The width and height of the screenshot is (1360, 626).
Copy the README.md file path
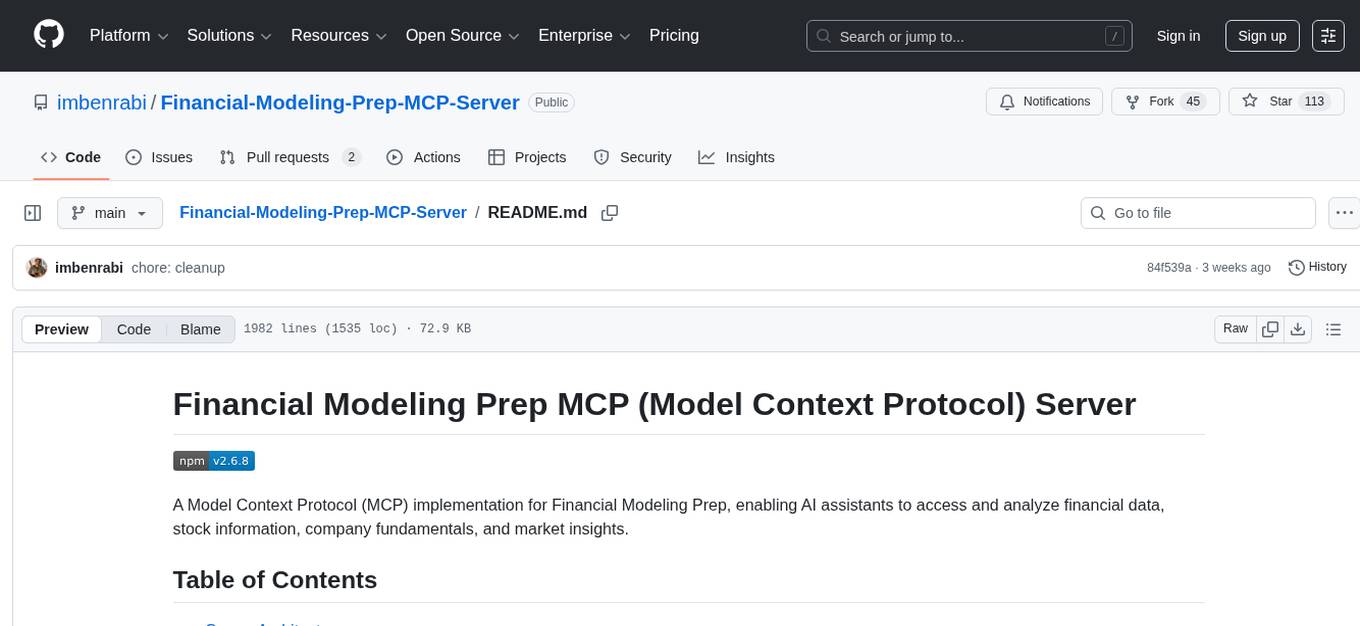click(x=610, y=212)
